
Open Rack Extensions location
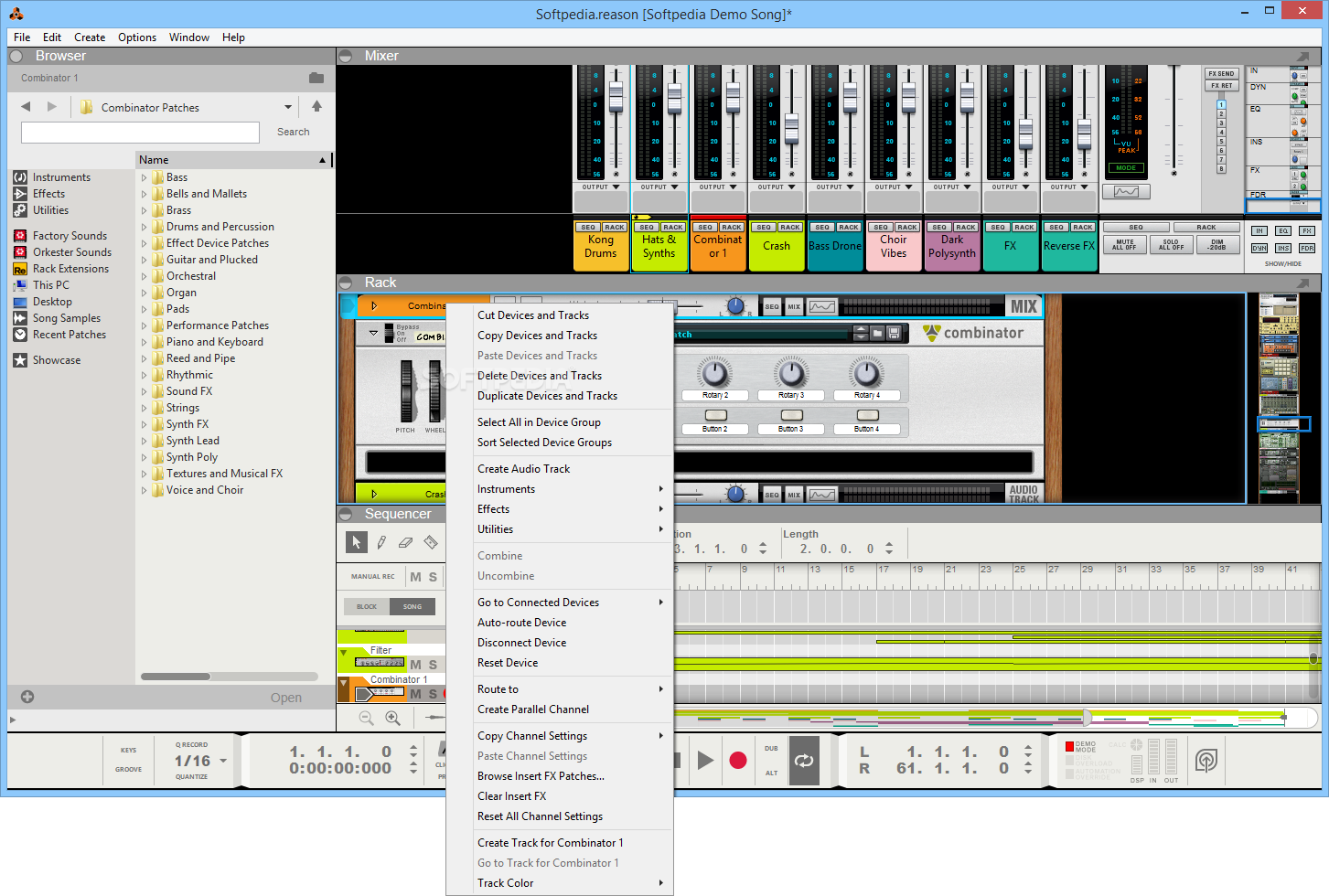70,269
